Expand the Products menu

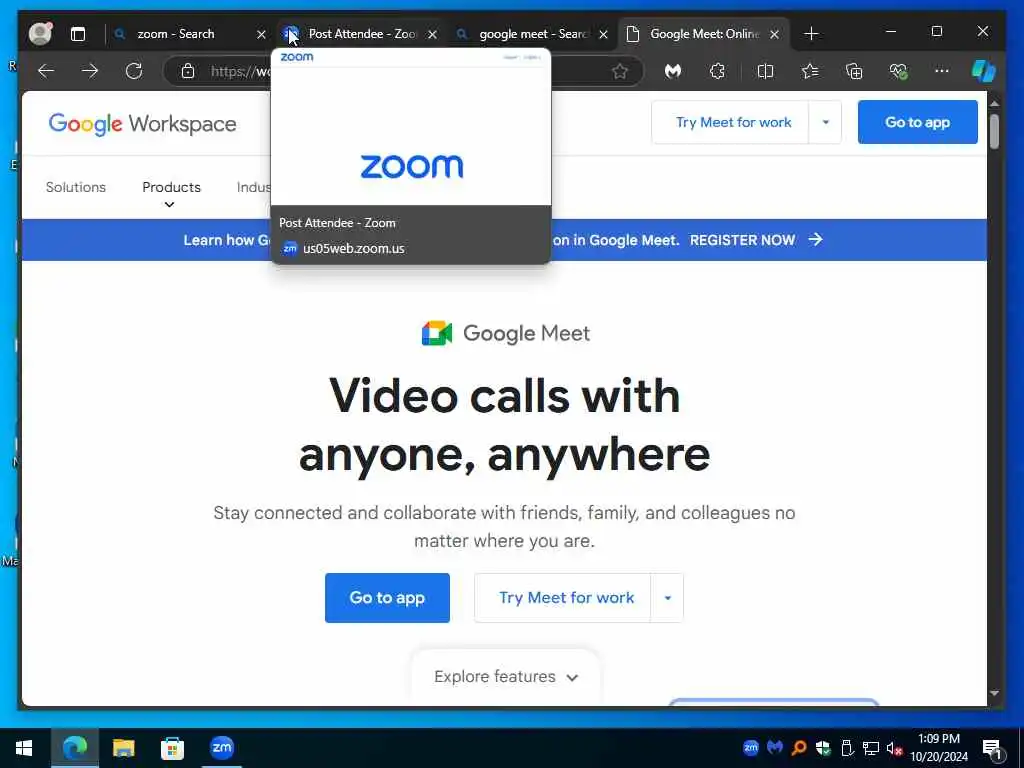171,193
